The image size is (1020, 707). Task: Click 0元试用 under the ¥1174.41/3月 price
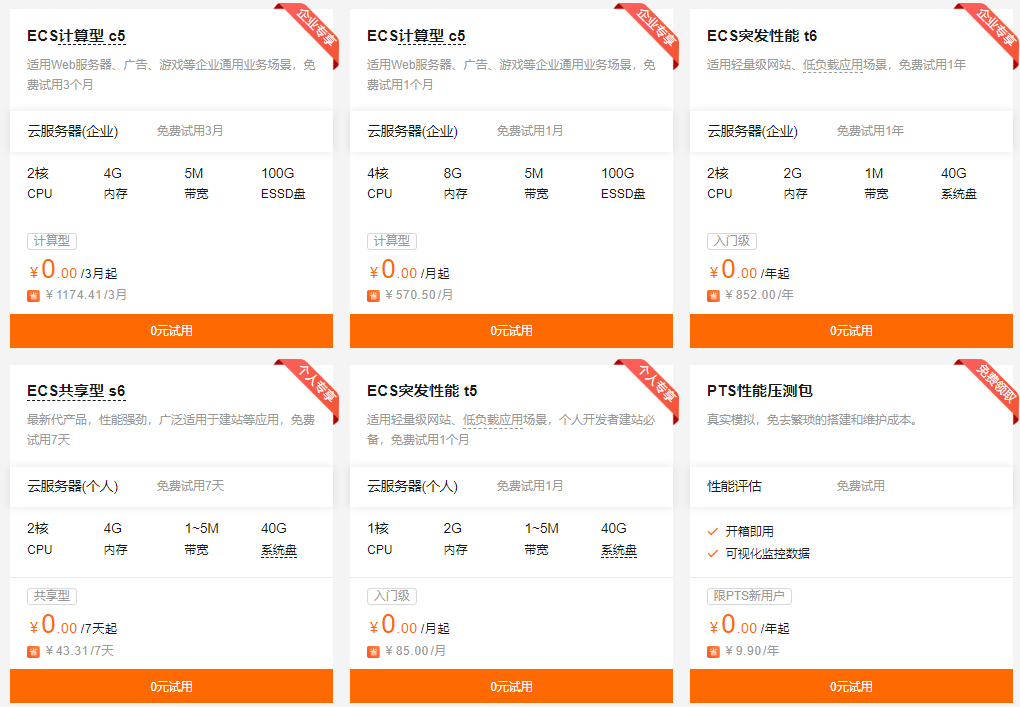(x=171, y=331)
